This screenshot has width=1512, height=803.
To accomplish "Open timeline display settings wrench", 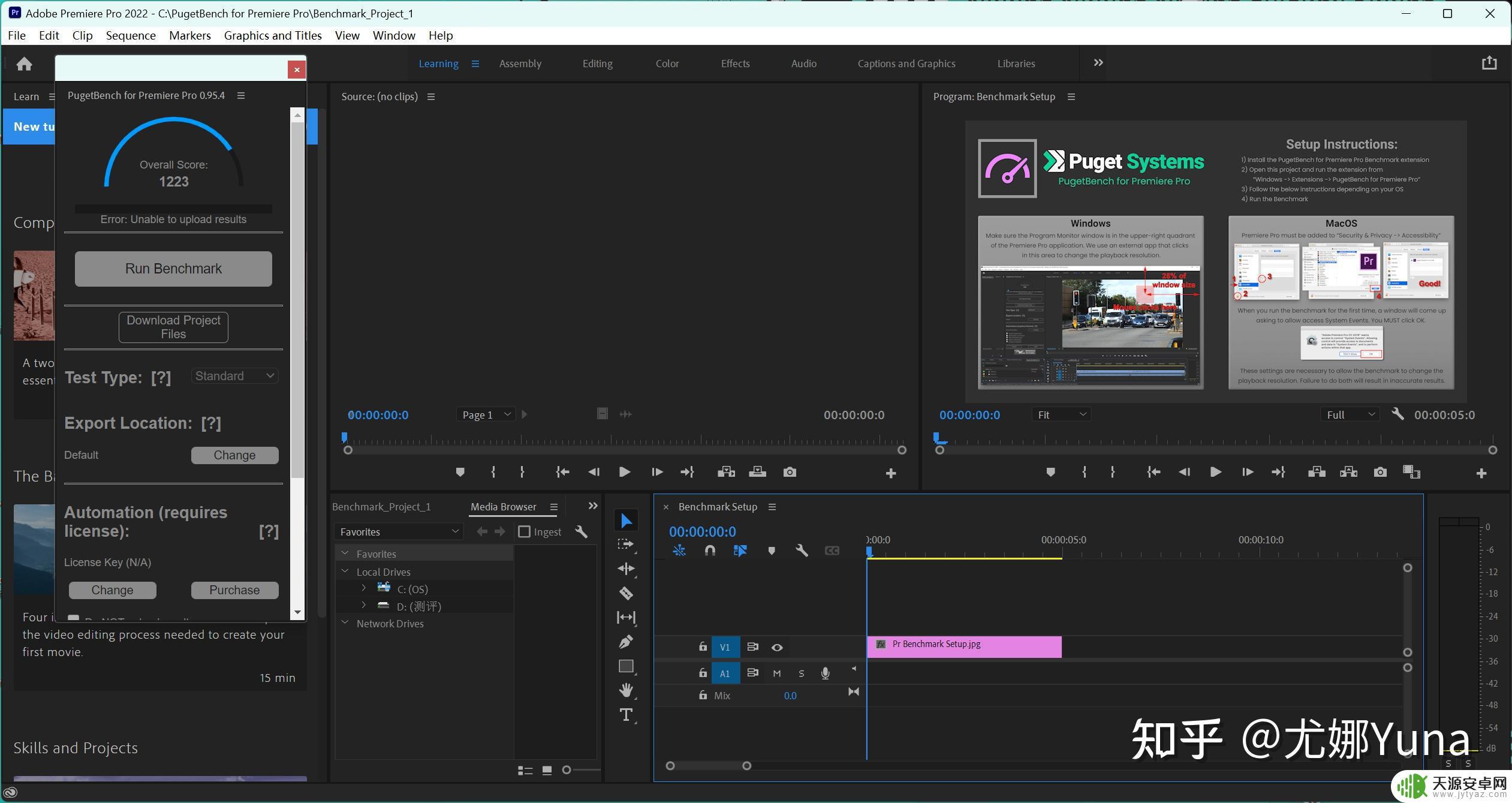I will click(x=802, y=551).
